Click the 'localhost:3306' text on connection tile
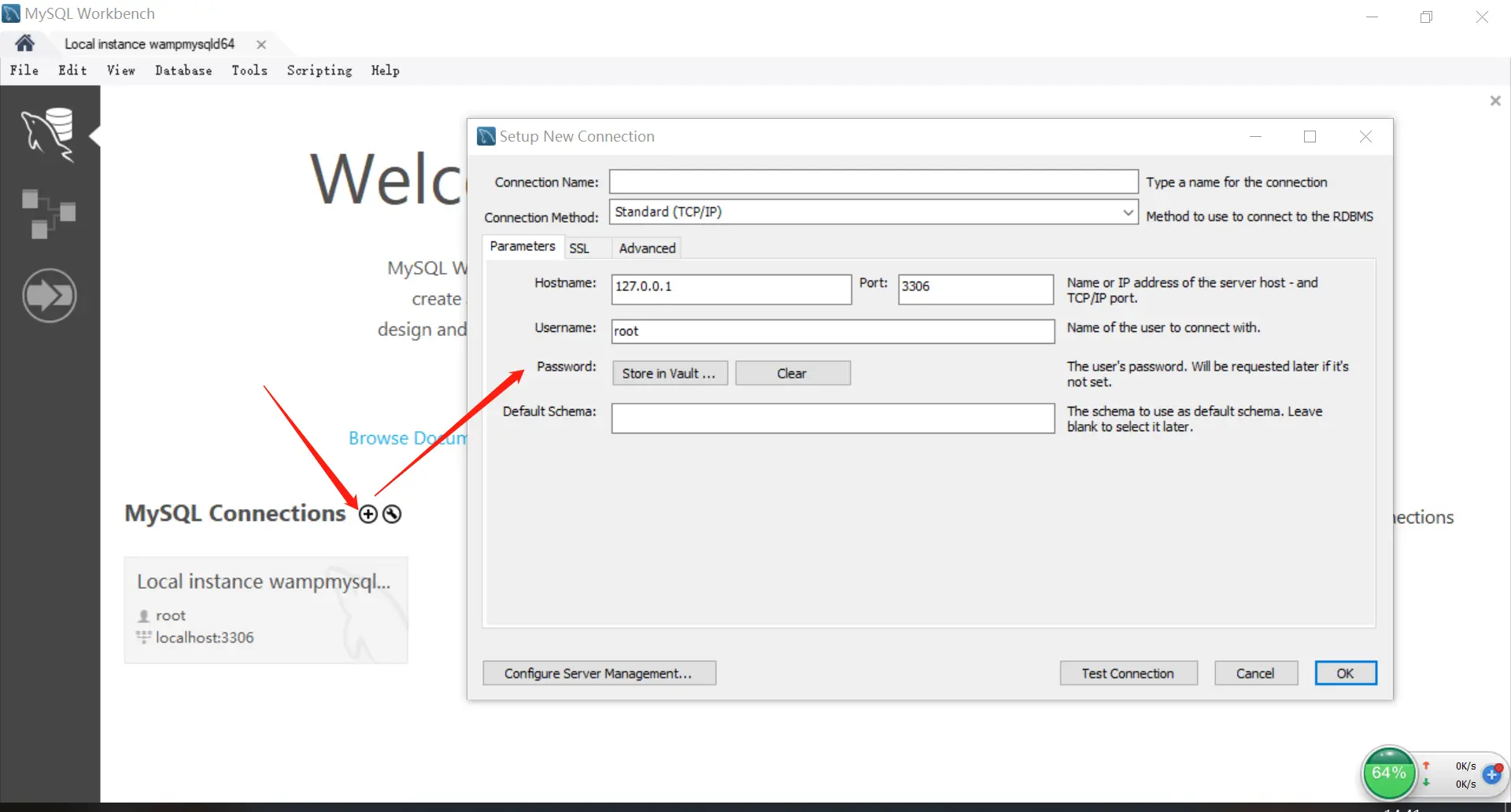Viewport: 1511px width, 812px height. coord(205,637)
